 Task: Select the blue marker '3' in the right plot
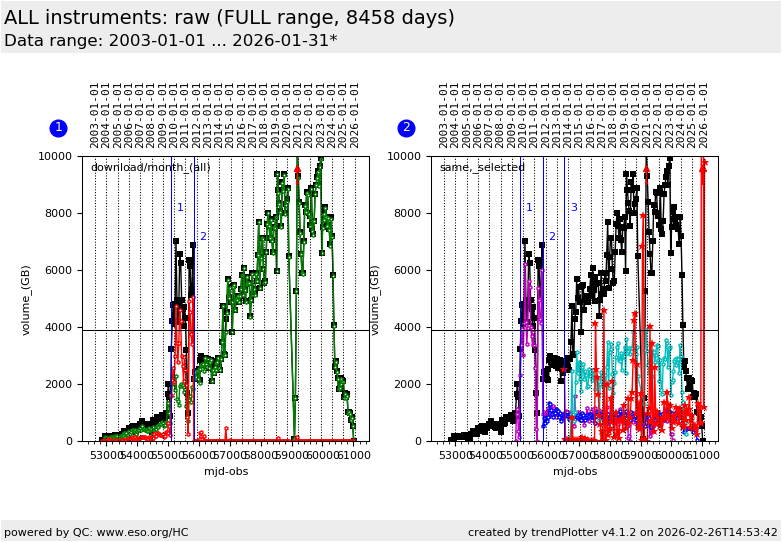point(574,208)
